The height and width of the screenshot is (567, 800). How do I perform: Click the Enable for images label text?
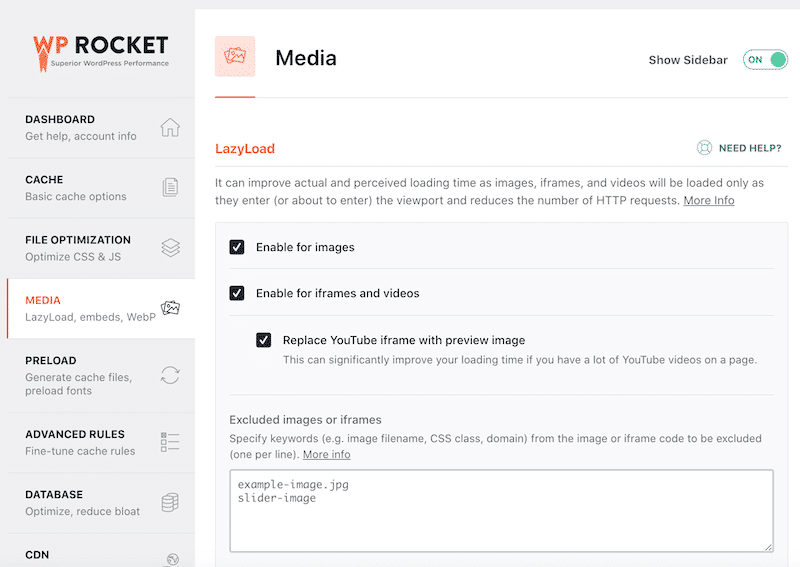click(305, 247)
